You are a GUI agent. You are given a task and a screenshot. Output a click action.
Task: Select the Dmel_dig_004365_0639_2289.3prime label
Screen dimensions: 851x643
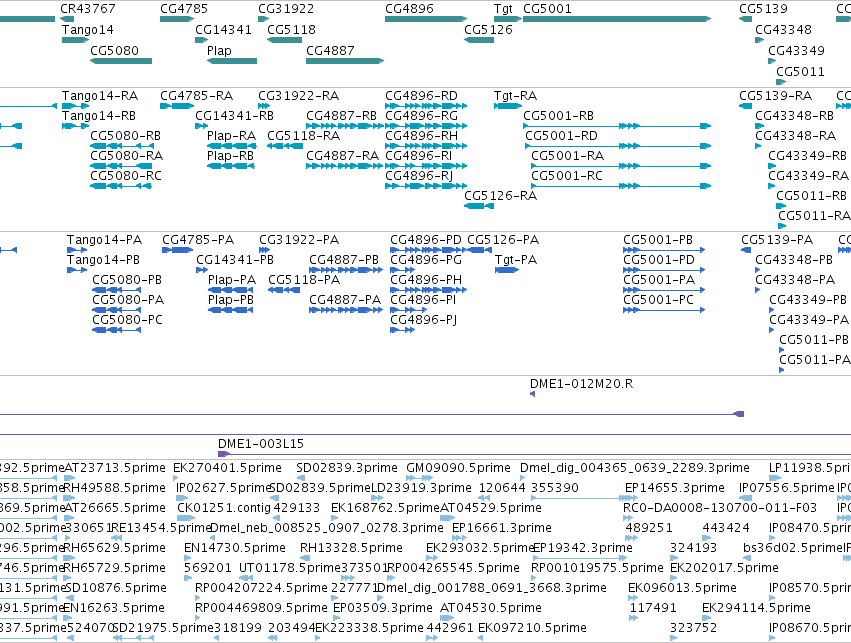(x=635, y=468)
